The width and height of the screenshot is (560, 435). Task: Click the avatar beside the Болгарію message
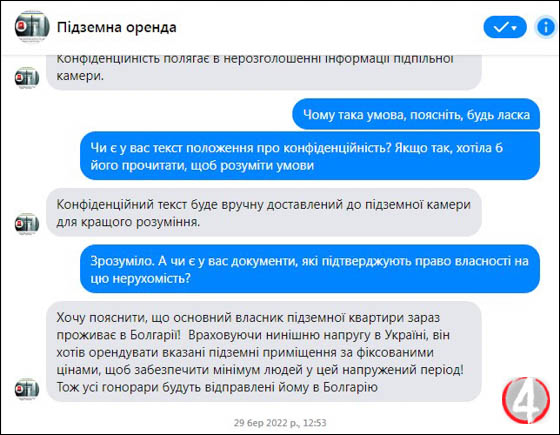pos(27,389)
